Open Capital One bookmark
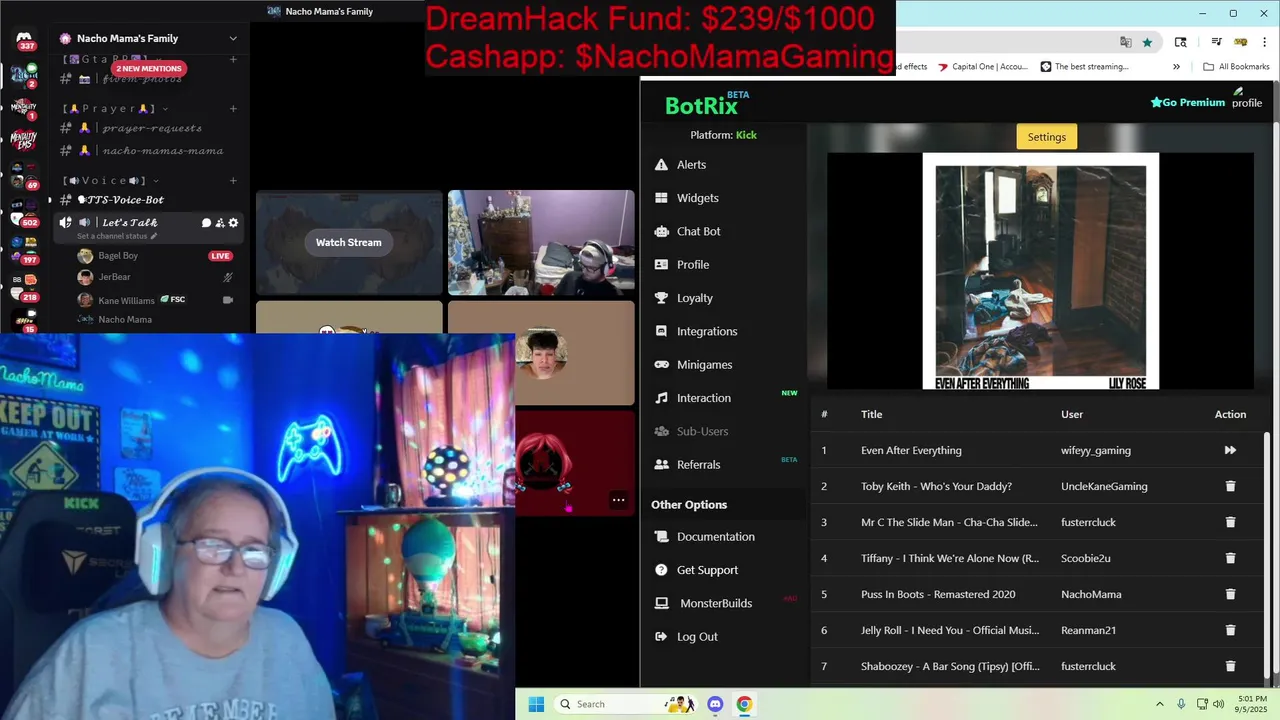 (982, 67)
